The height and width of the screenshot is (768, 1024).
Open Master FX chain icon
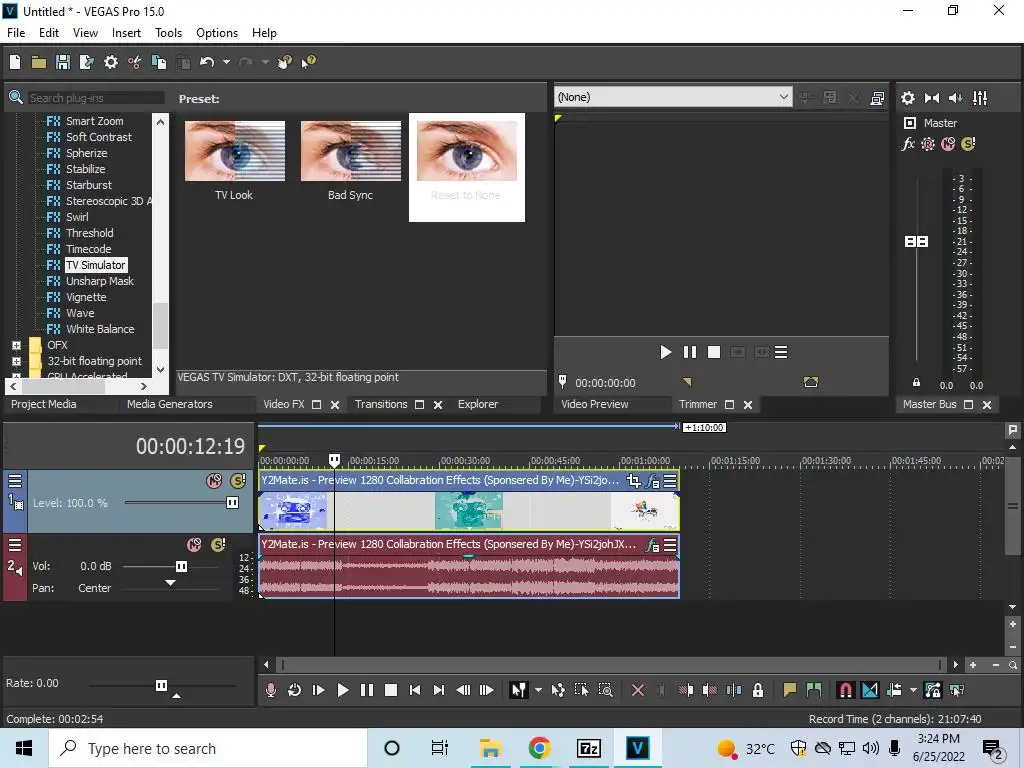(x=908, y=144)
